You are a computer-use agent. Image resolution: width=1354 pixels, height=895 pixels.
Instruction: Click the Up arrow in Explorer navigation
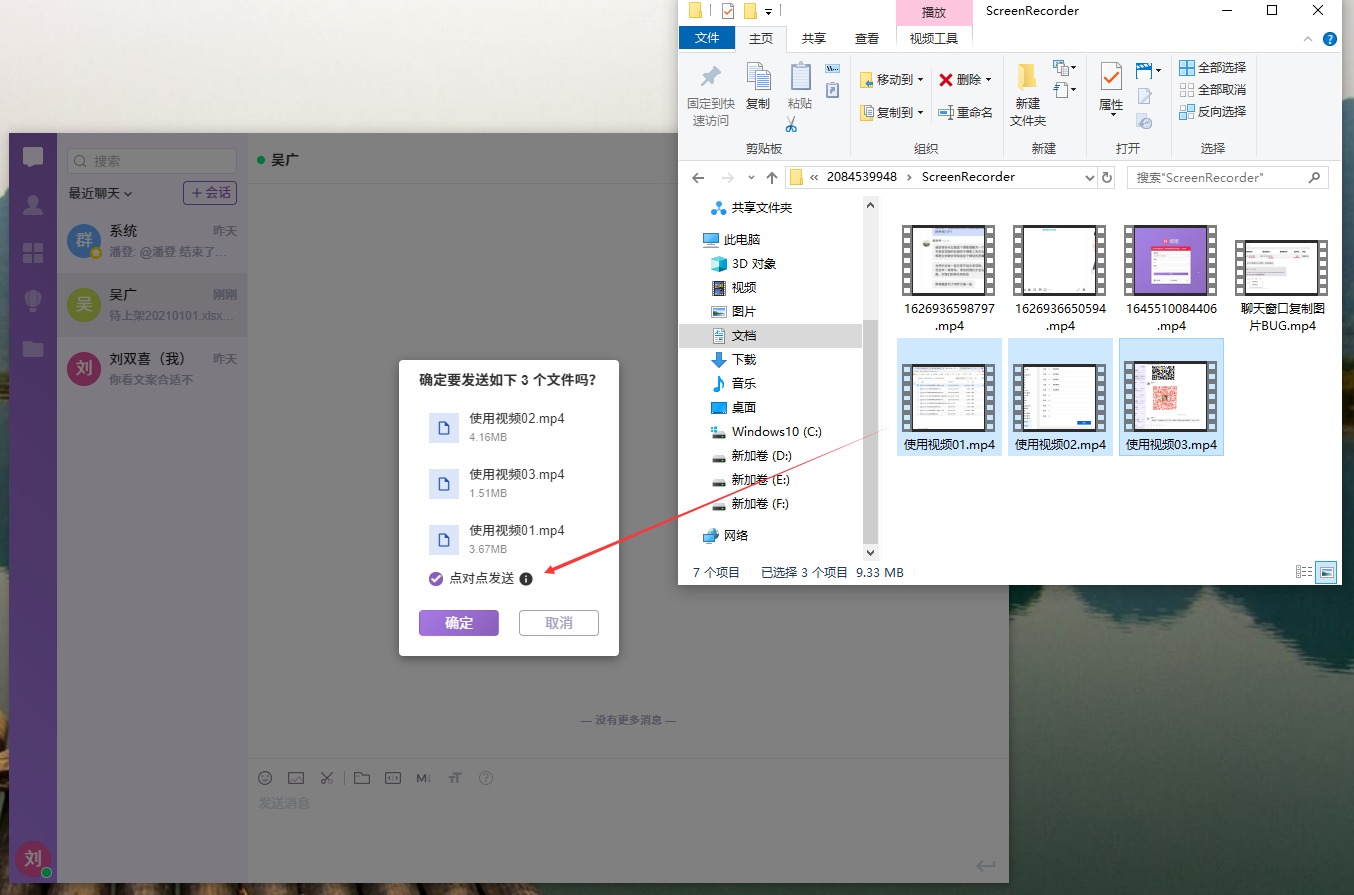[771, 177]
